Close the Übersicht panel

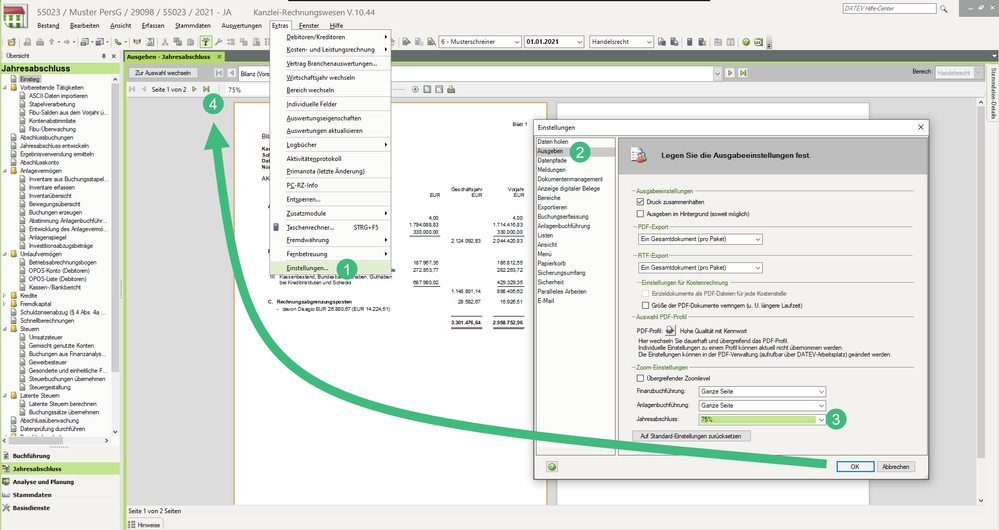[114, 56]
